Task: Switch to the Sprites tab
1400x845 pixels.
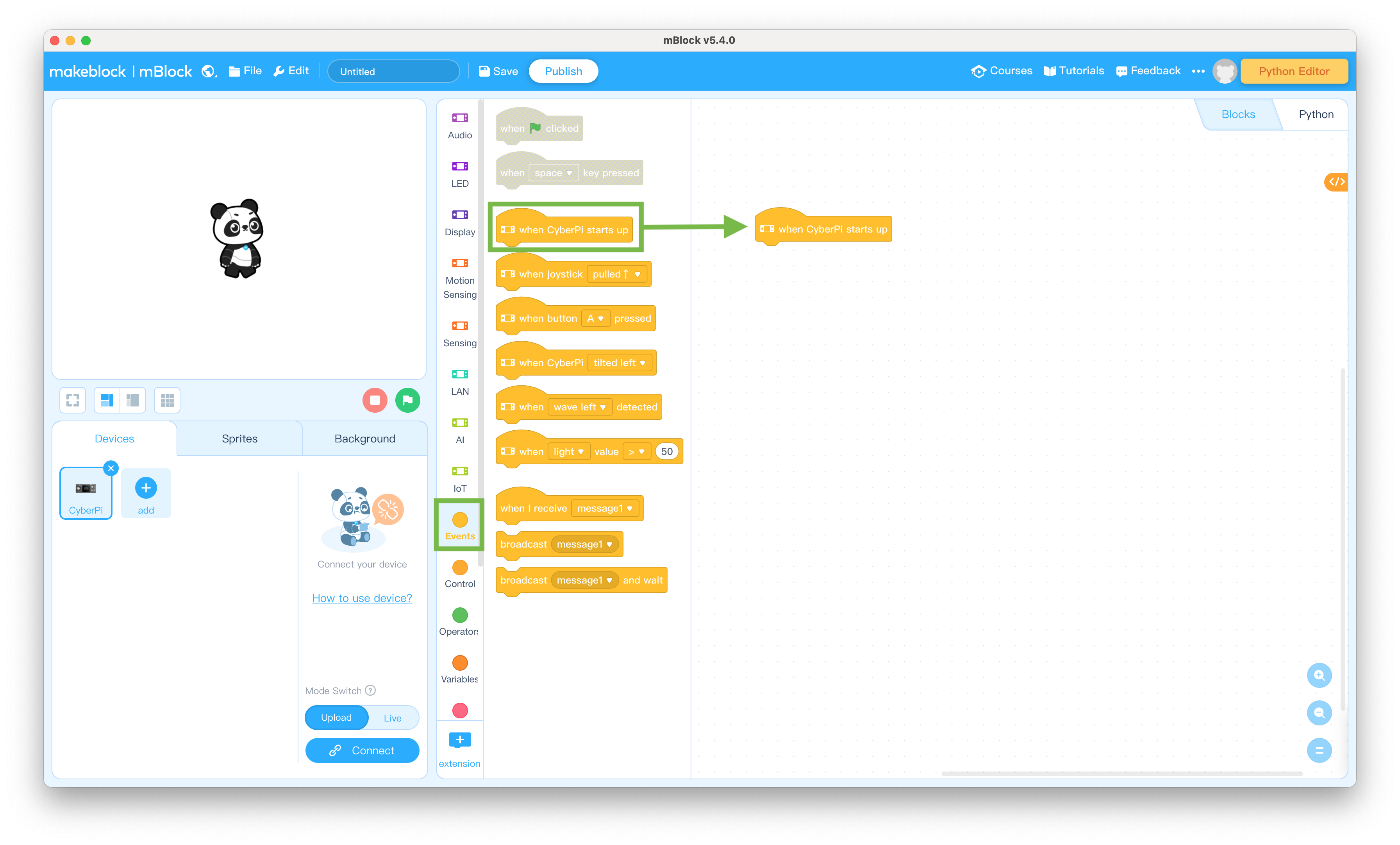Action: coord(239,438)
